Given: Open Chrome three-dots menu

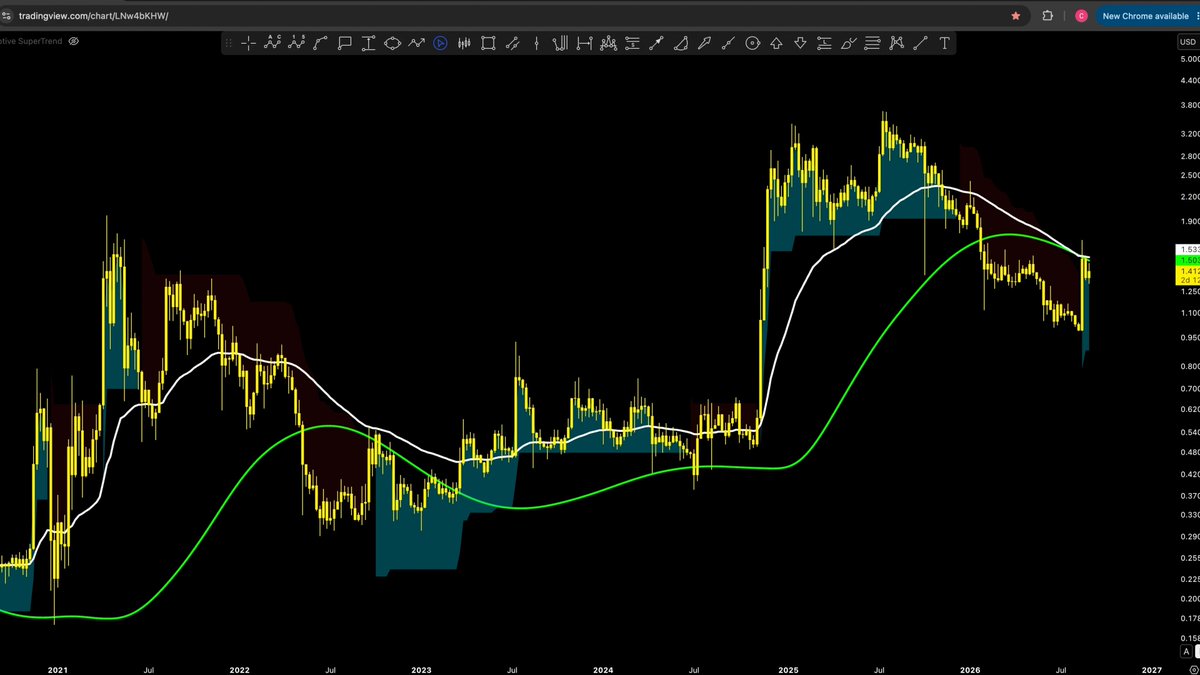Looking at the screenshot, I should click(x=1198, y=16).
